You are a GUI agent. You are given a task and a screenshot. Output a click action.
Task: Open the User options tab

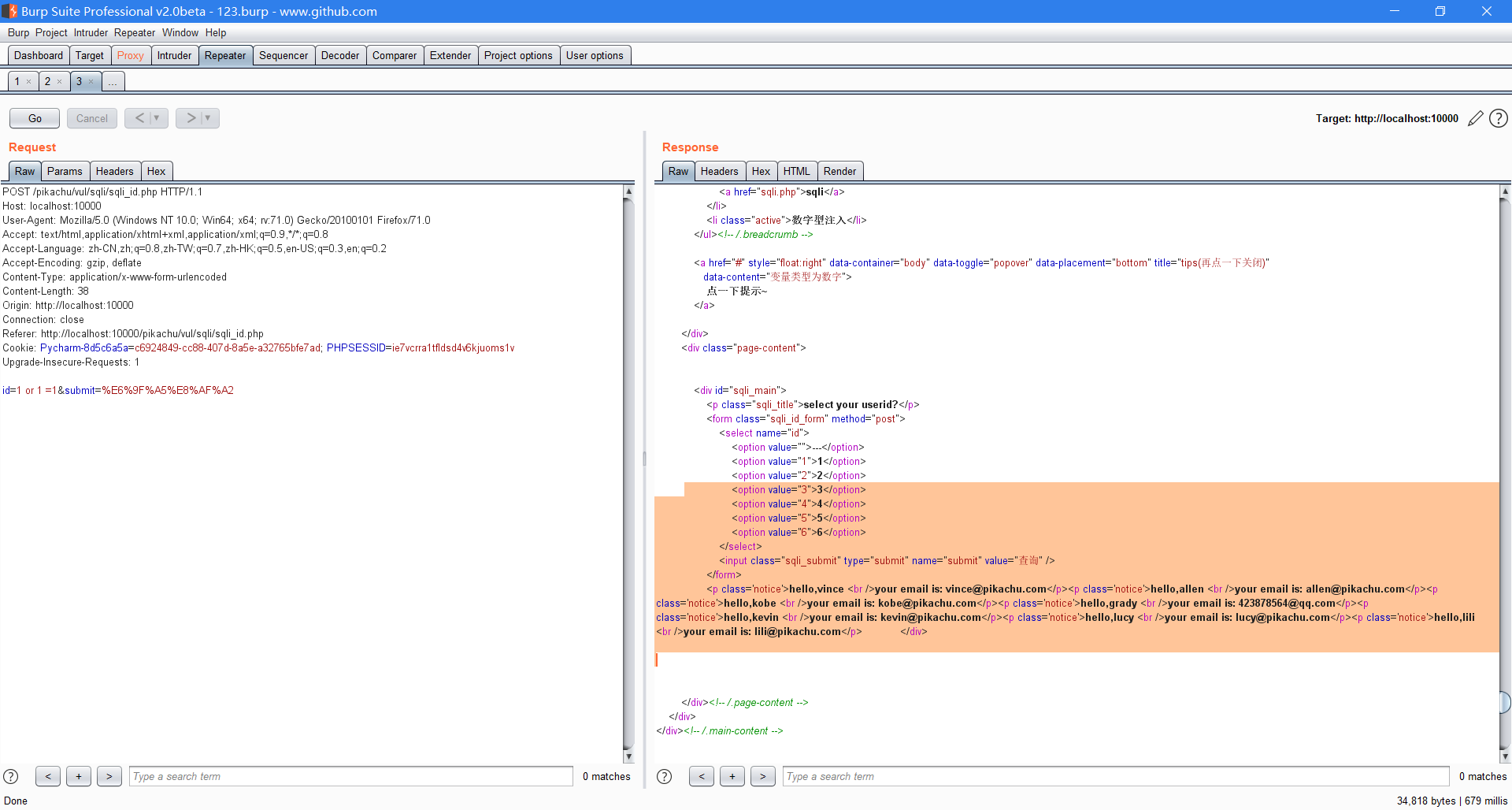tap(595, 55)
